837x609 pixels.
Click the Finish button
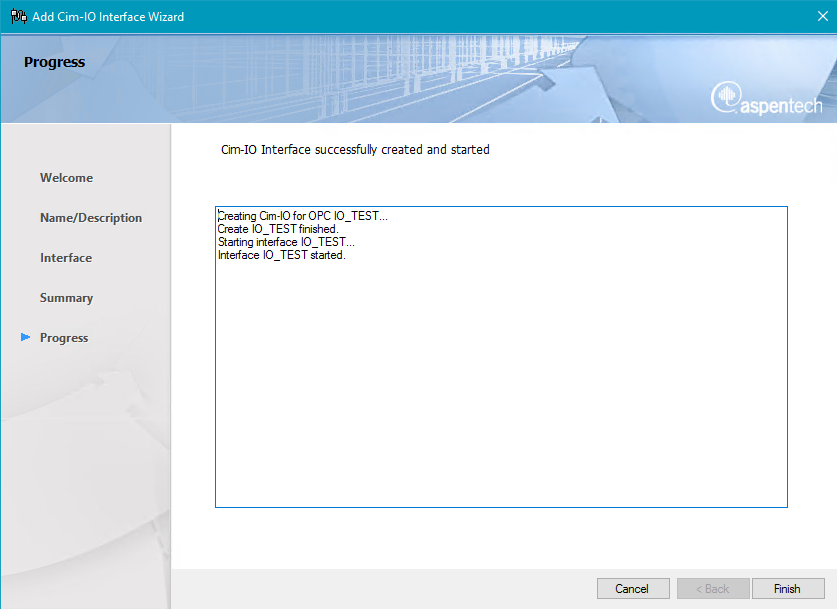(787, 589)
